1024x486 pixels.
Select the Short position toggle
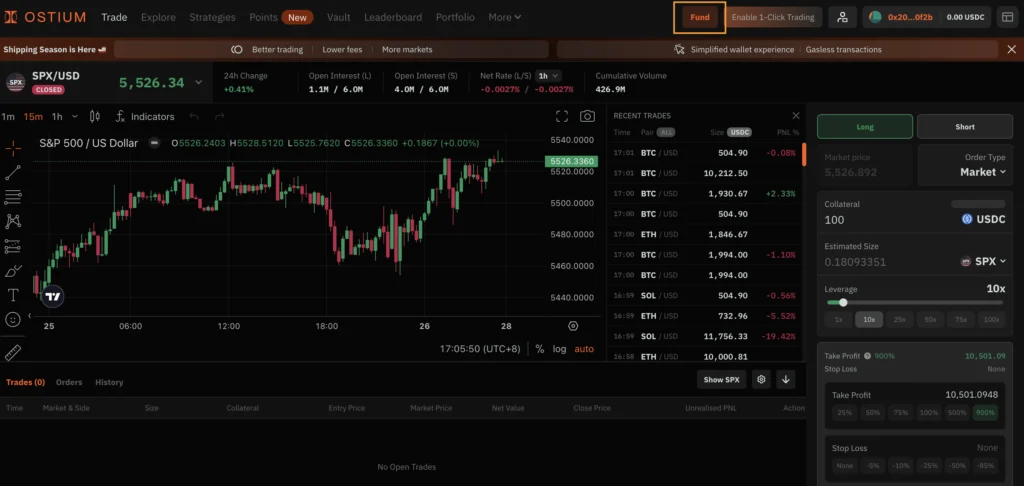click(965, 127)
